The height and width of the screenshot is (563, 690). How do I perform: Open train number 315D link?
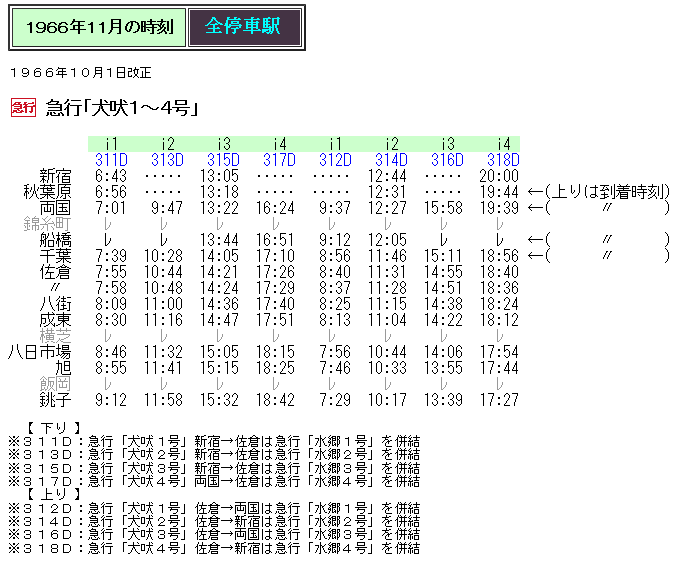point(223,160)
